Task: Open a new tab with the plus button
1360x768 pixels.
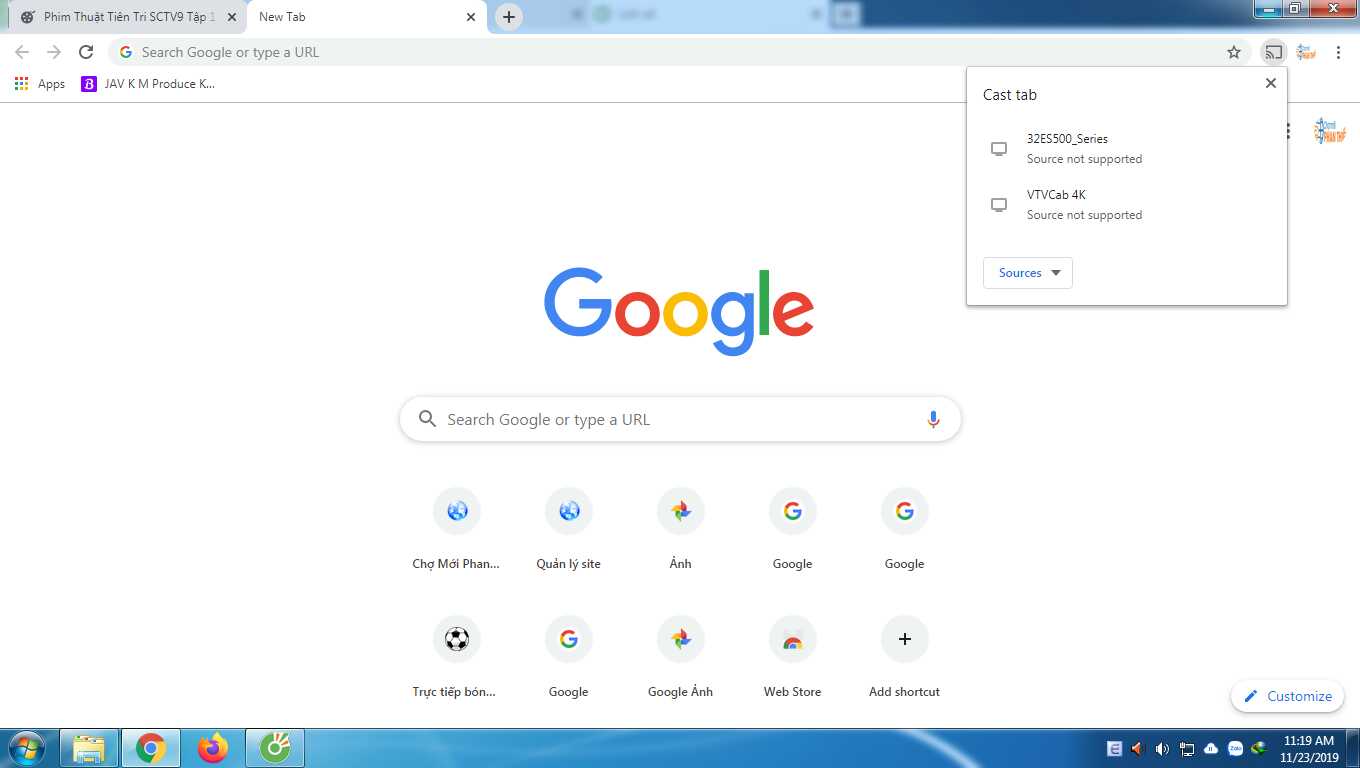Action: click(509, 17)
